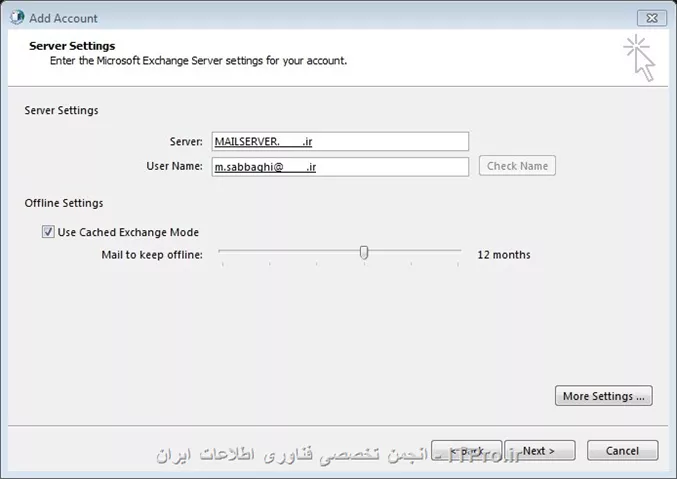Click the 'Server:' label
This screenshot has height=479, width=677.
(x=186, y=142)
